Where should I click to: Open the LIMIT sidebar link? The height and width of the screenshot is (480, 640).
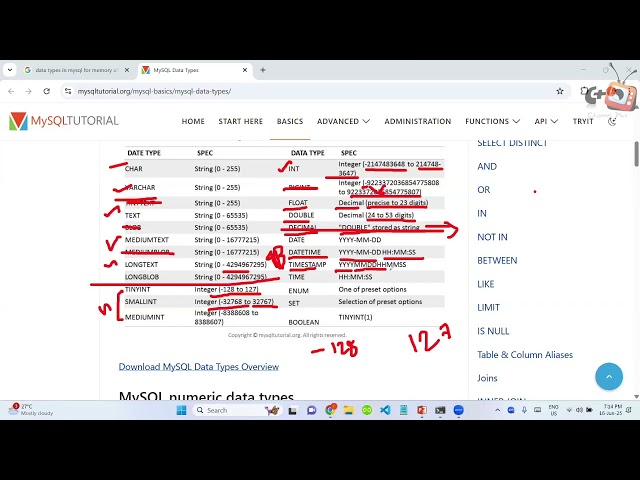(x=489, y=307)
